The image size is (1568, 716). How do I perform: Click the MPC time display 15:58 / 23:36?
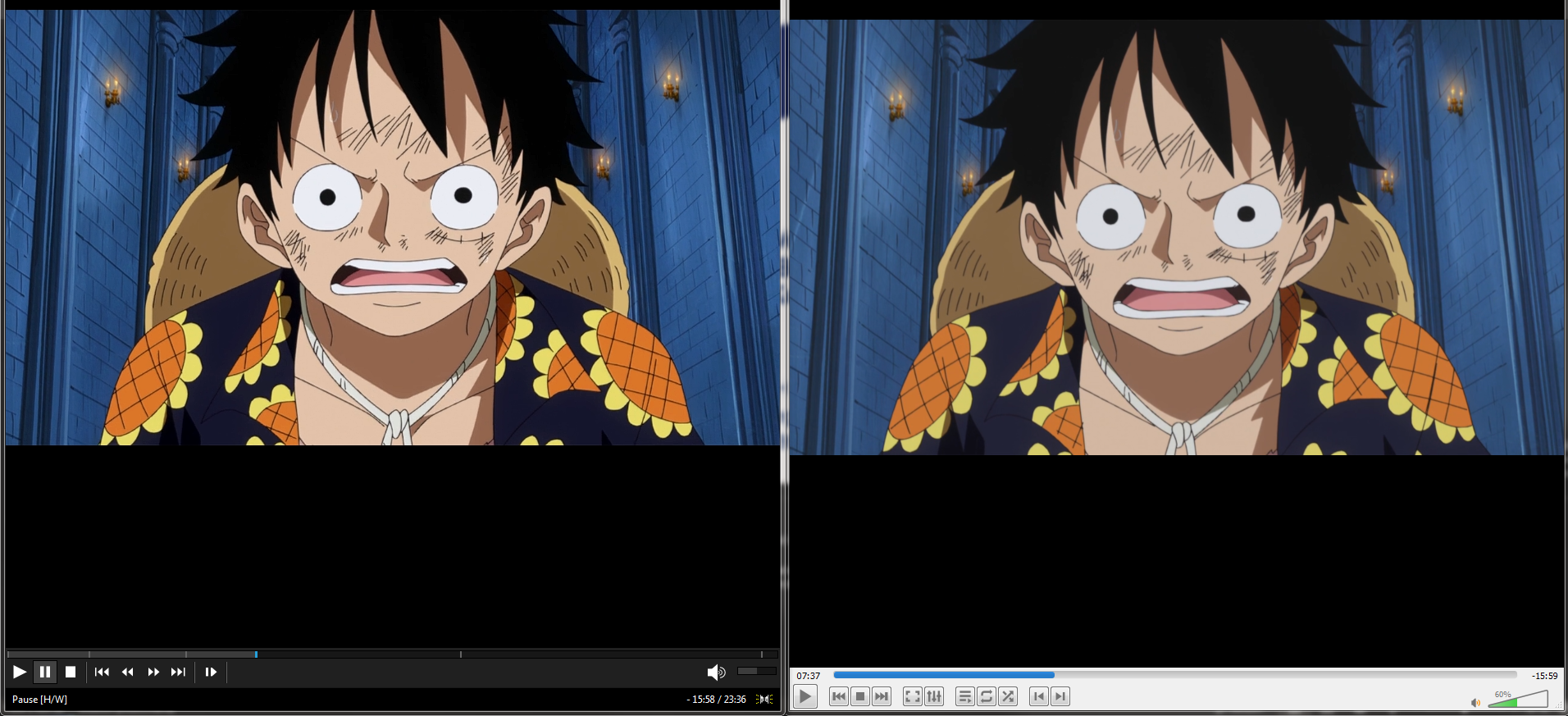click(716, 700)
